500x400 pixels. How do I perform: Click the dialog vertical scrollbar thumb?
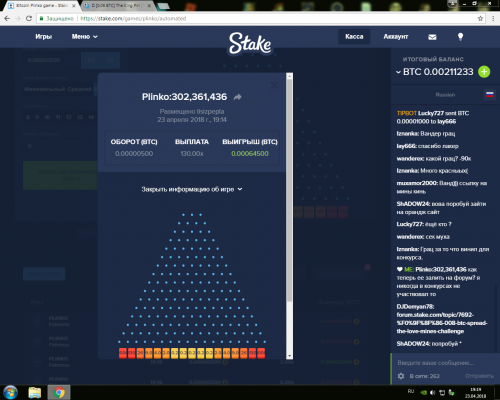pyautogui.click(x=289, y=191)
